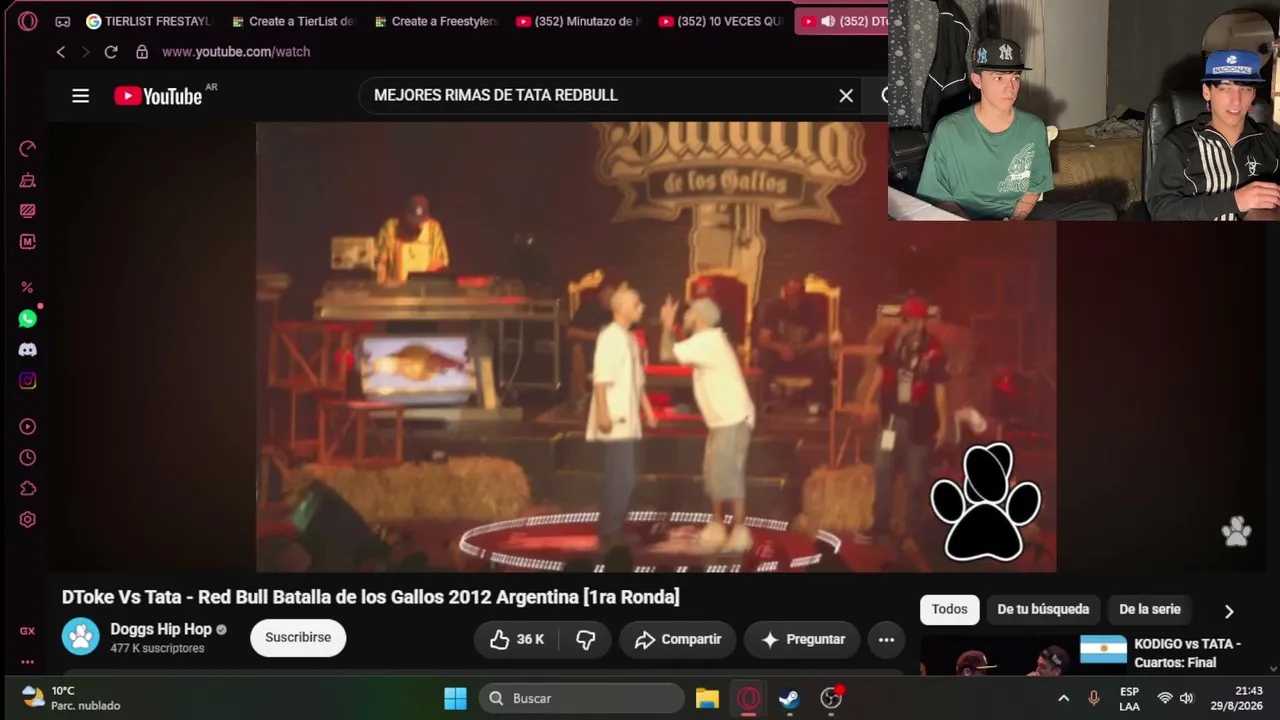Open extensions cube icon in sidebar
Viewport: 1280px width, 720px height.
point(28,489)
